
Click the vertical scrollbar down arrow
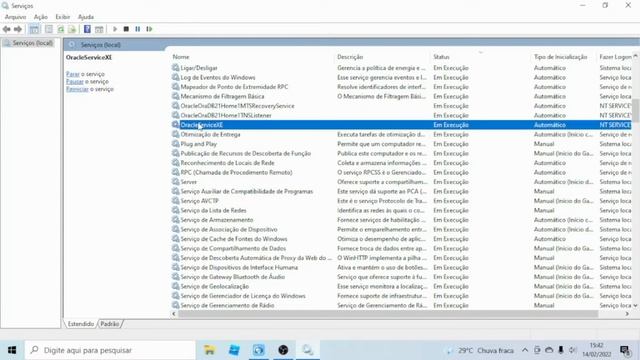(x=635, y=305)
